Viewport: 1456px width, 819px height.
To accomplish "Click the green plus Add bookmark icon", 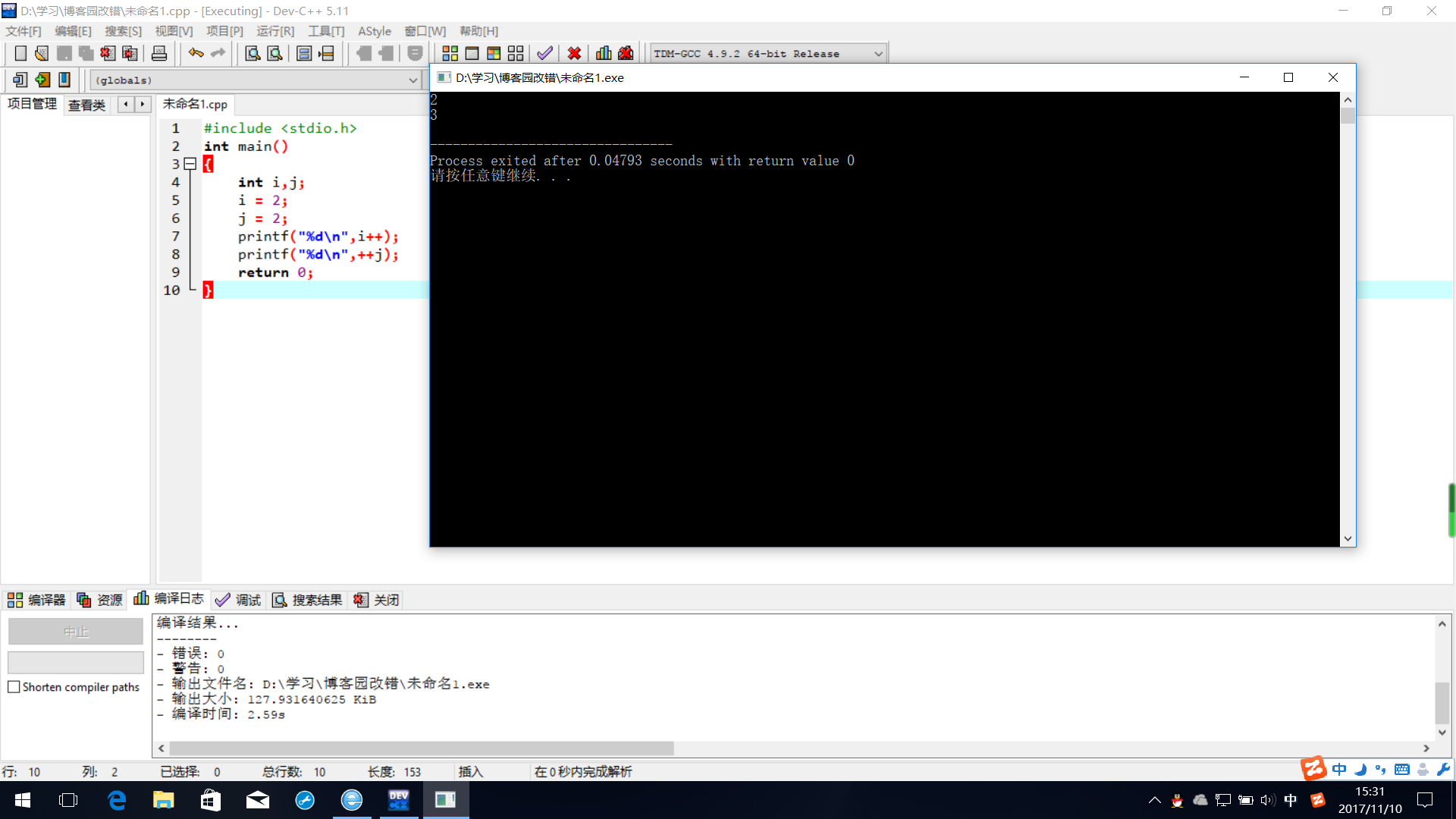I will point(42,80).
